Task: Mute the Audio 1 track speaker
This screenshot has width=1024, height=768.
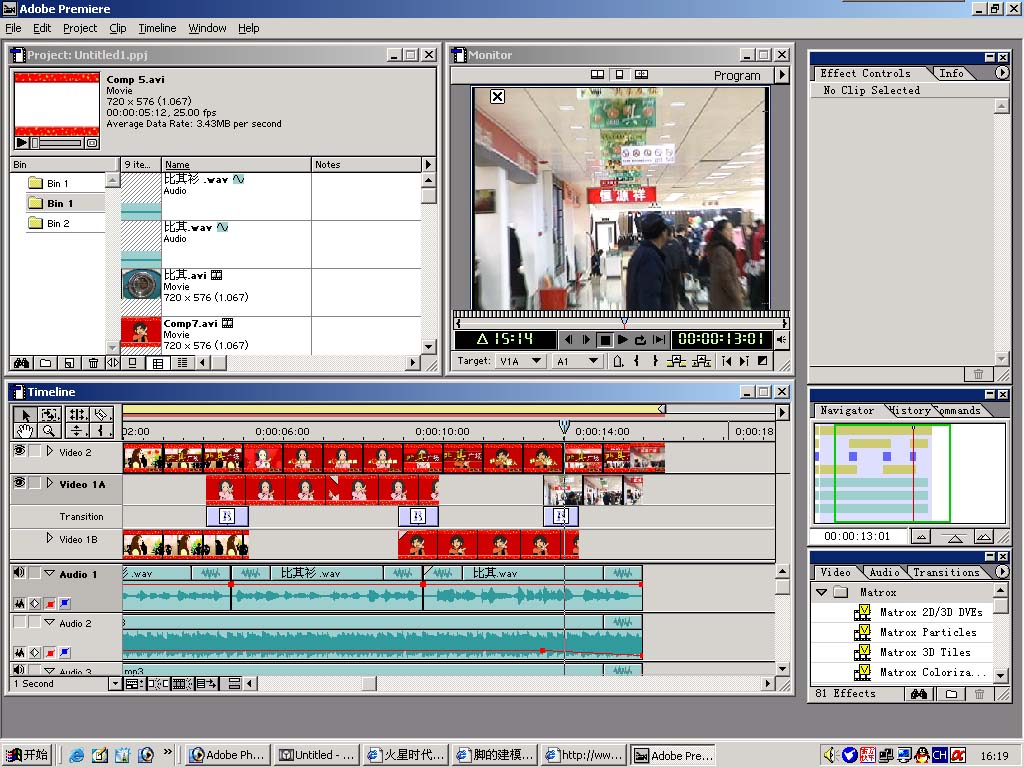Action: (19, 573)
